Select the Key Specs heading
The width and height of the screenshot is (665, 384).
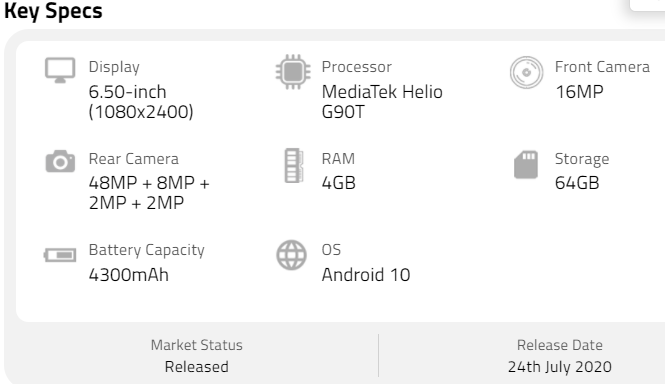point(53,11)
